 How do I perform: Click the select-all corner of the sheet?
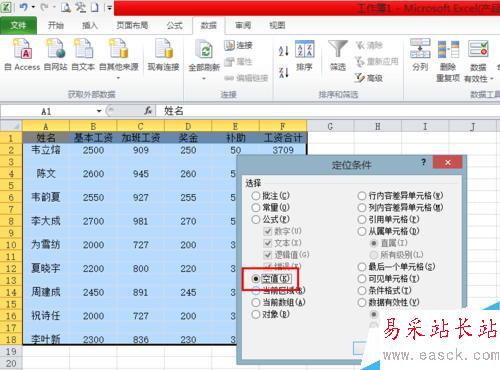11,126
